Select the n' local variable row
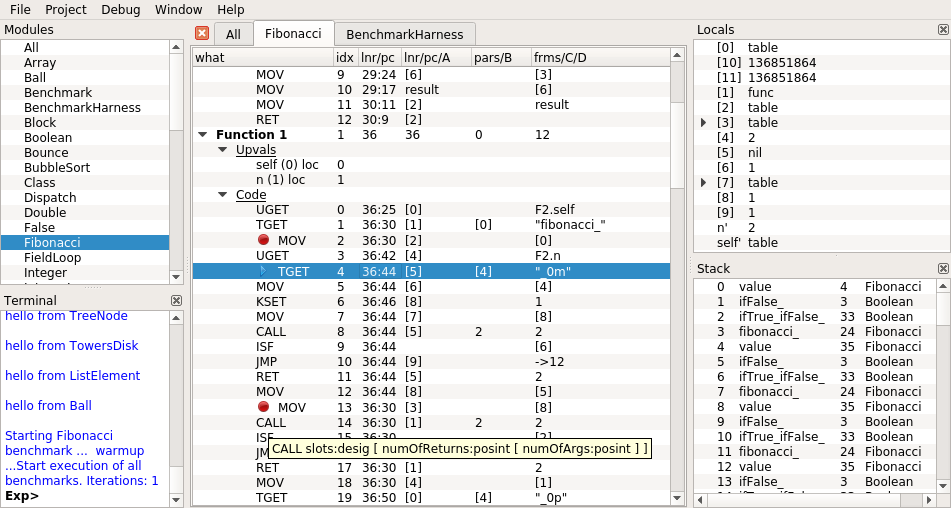Screen dimensions: 951x508 [821, 227]
